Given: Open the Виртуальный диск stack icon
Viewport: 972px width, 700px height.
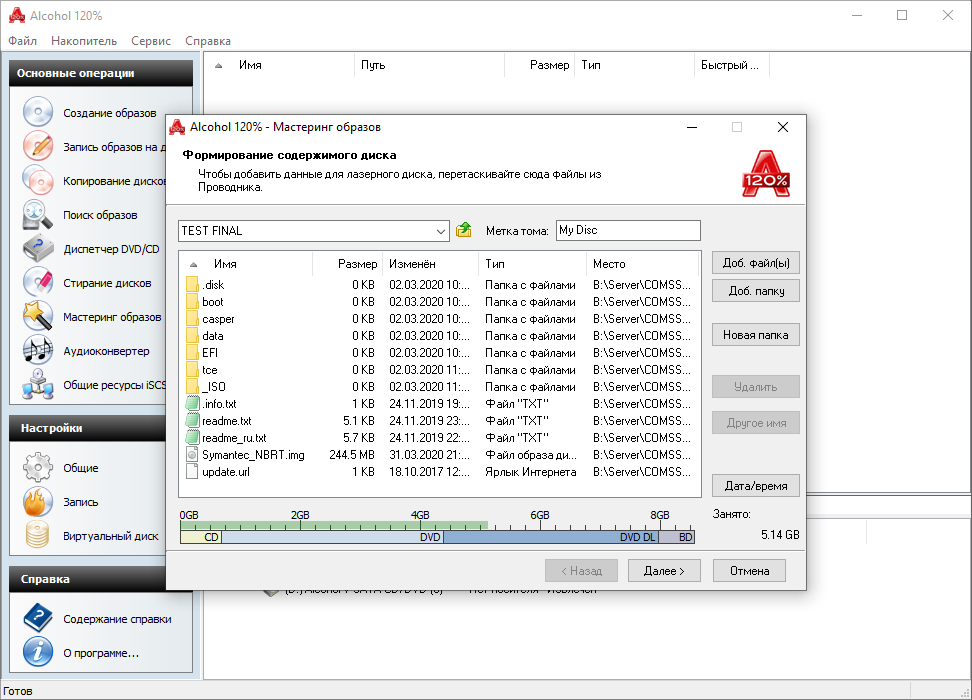Looking at the screenshot, I should pyautogui.click(x=38, y=536).
